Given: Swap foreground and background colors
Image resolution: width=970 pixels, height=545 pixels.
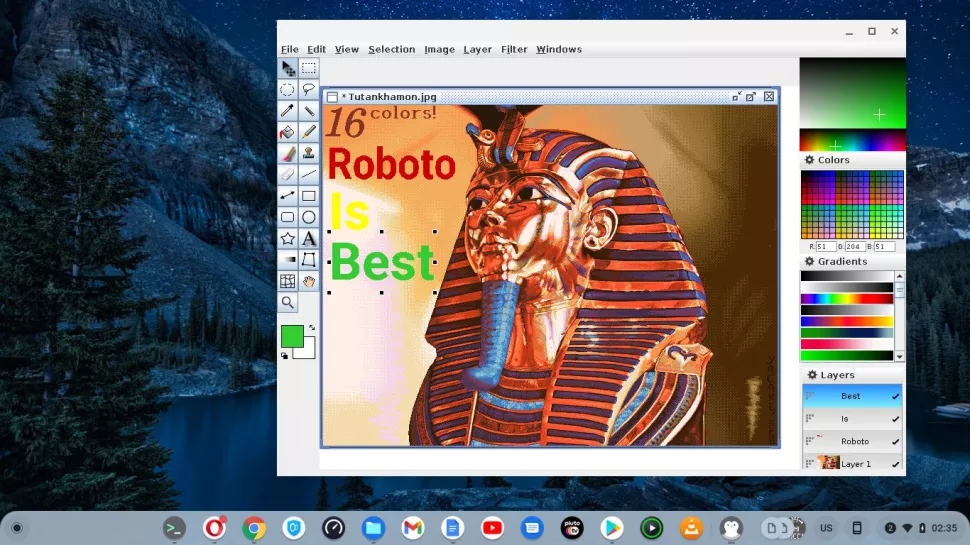Looking at the screenshot, I should coord(312,328).
